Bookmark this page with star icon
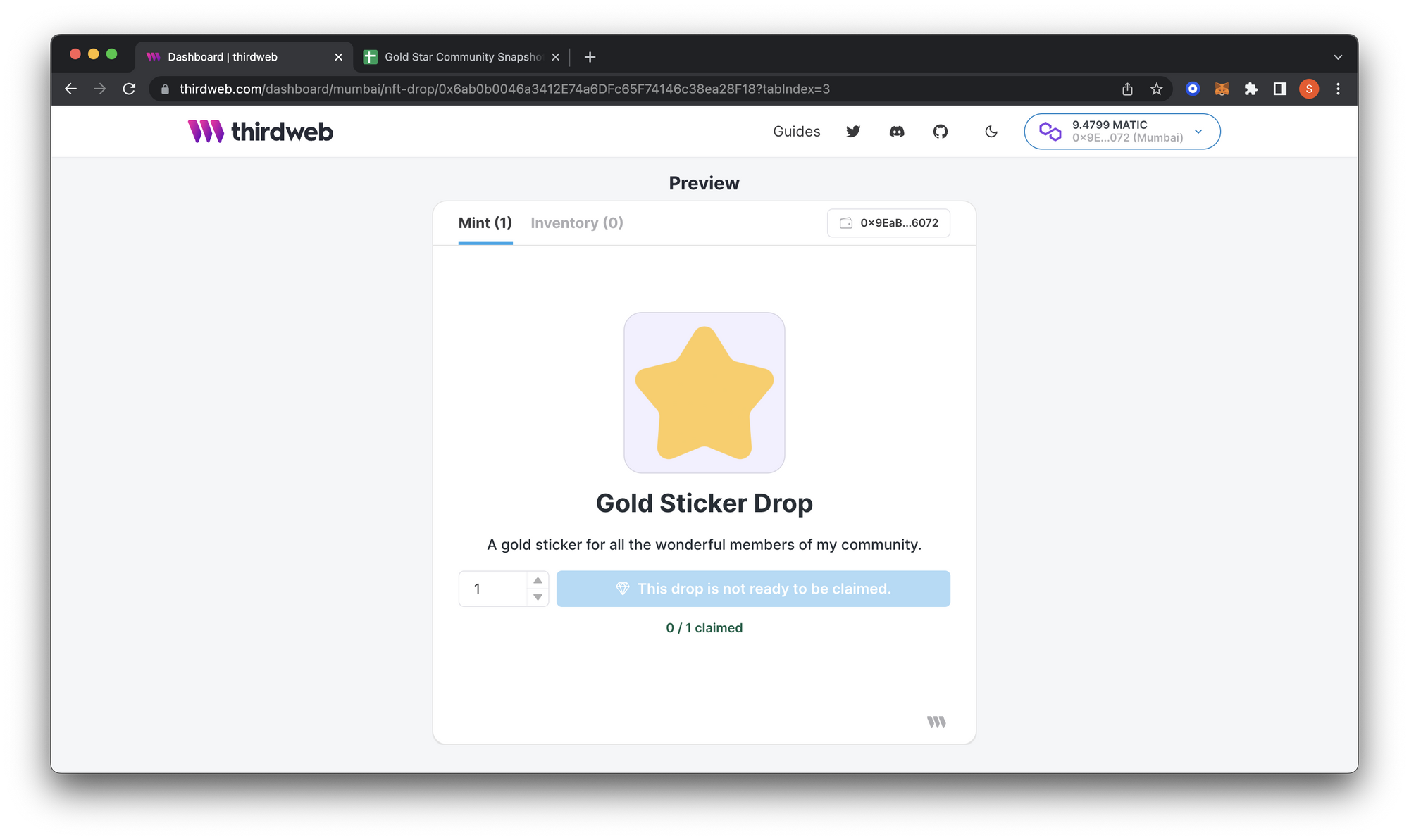 click(1157, 89)
